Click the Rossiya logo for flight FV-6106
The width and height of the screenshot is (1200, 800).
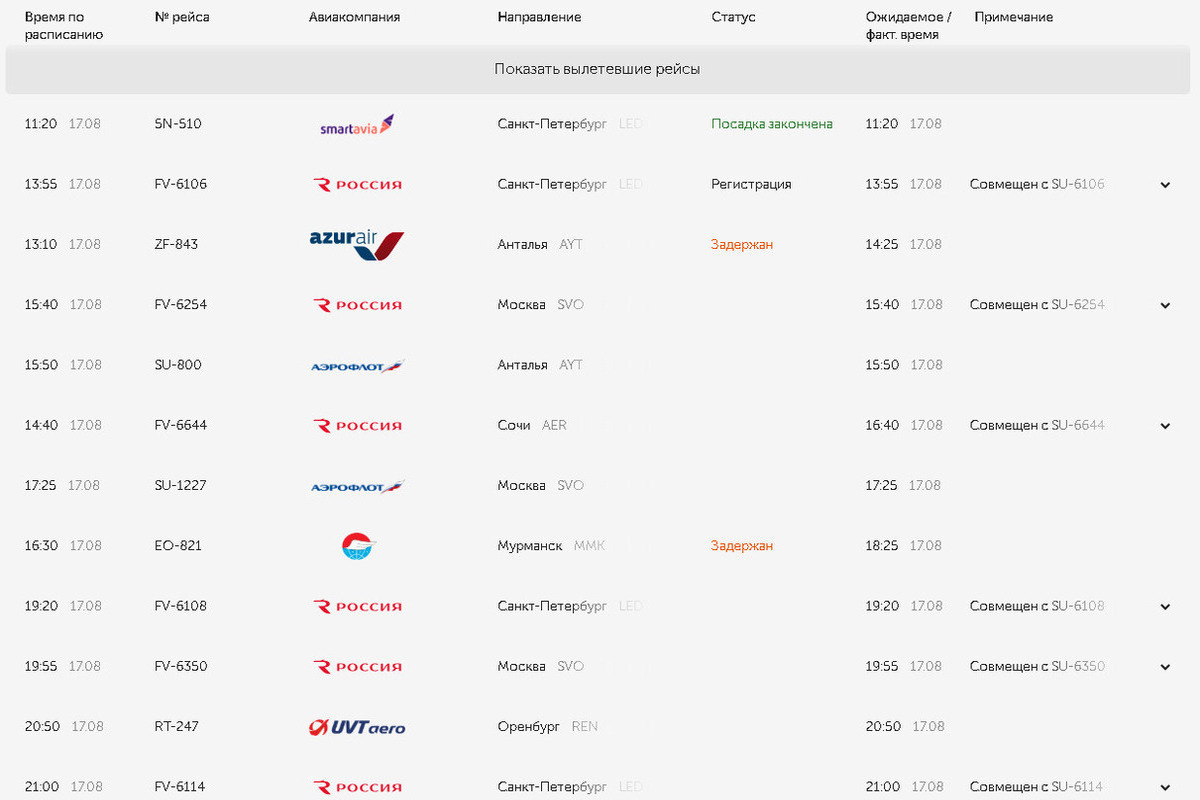pos(357,185)
